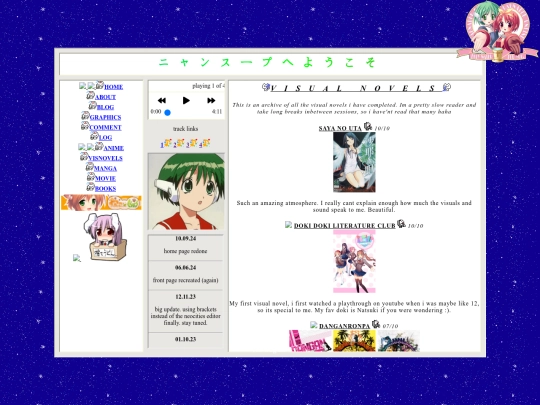The image size is (540, 405).
Task: Click the 10/10 rating beside Saya no Uta
Action: pyautogui.click(x=382, y=128)
